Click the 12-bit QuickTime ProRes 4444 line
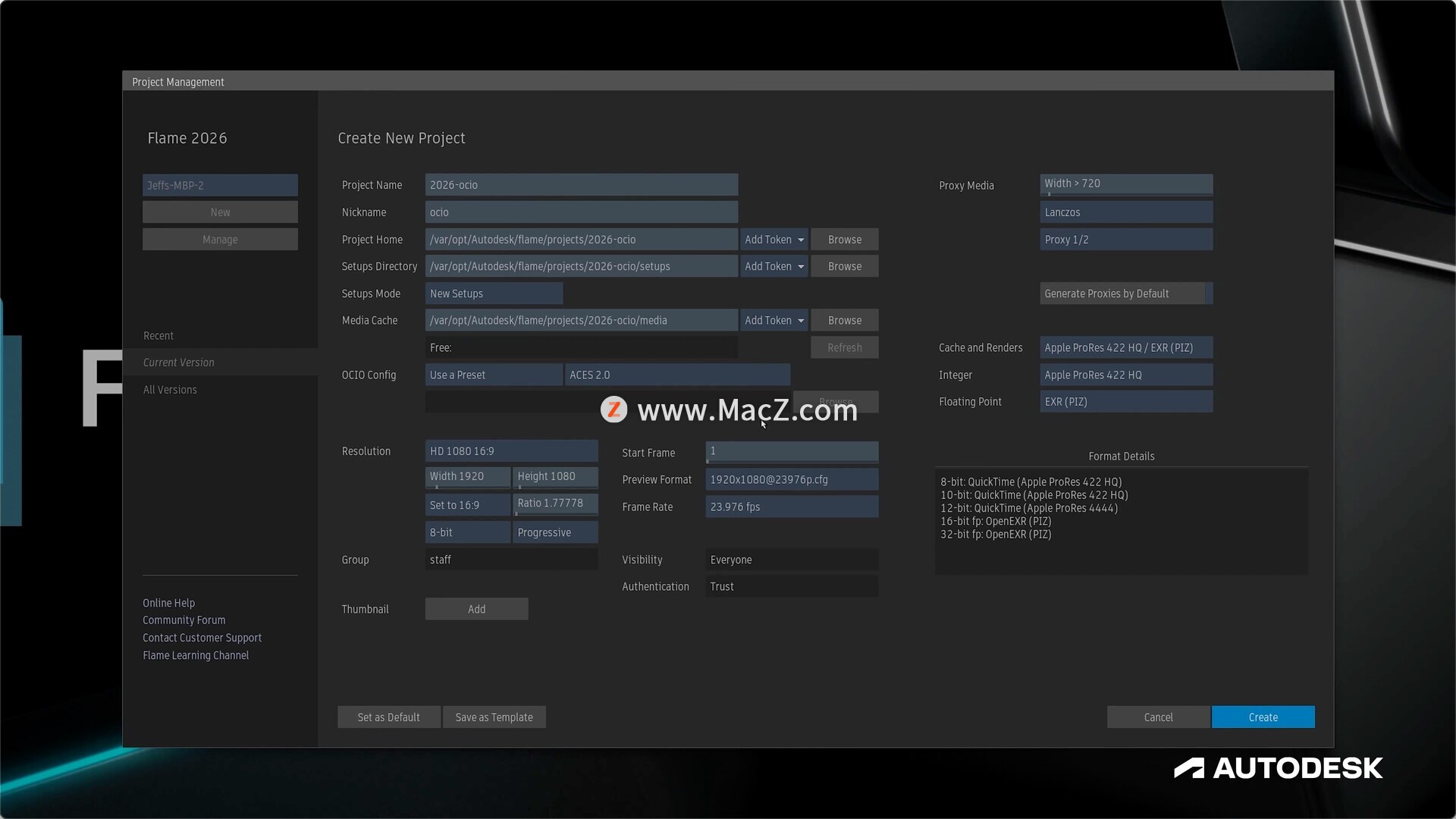The width and height of the screenshot is (1456, 819). click(1029, 508)
